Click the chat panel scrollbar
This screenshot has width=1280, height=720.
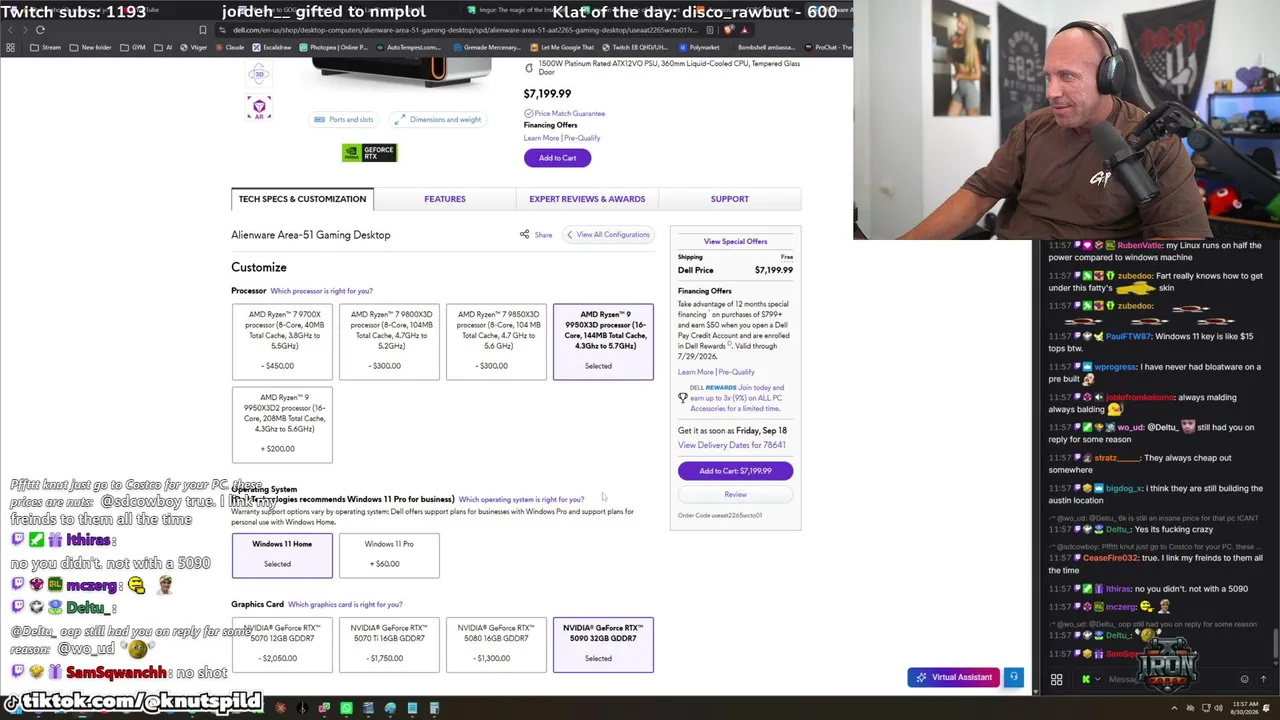click(1275, 644)
